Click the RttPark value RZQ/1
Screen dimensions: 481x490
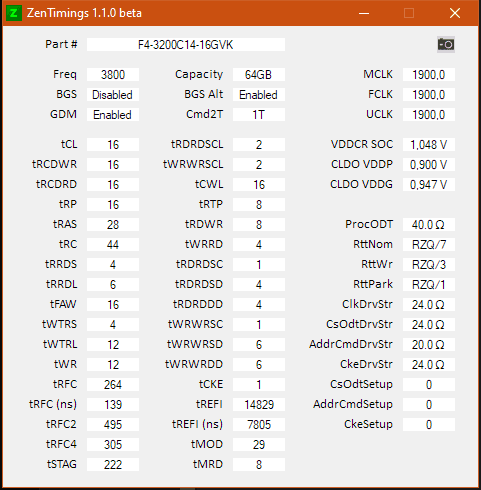(x=429, y=284)
